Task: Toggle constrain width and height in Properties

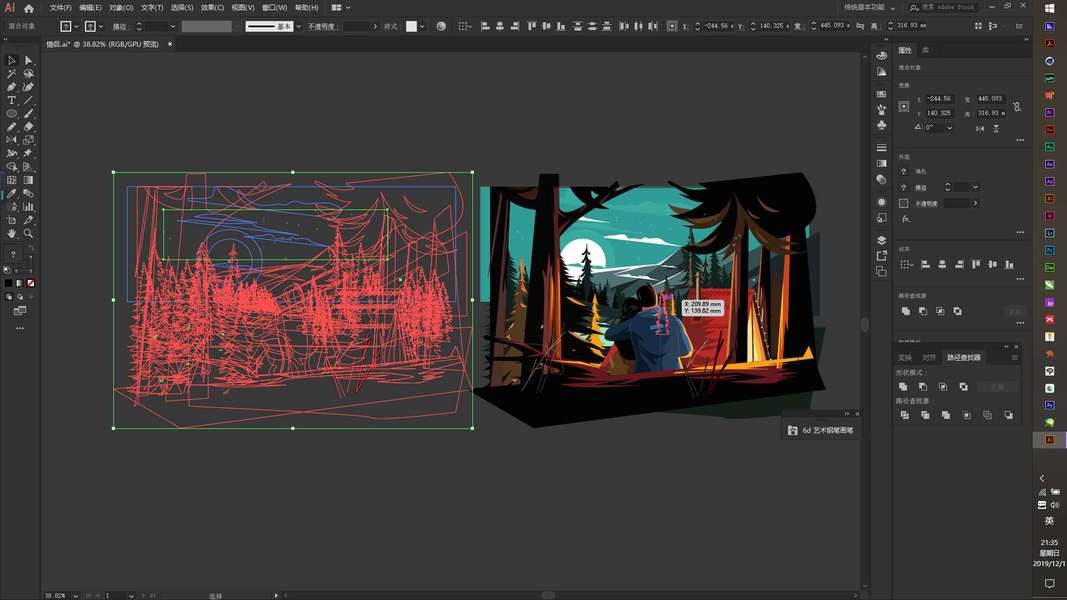Action: [x=1017, y=107]
